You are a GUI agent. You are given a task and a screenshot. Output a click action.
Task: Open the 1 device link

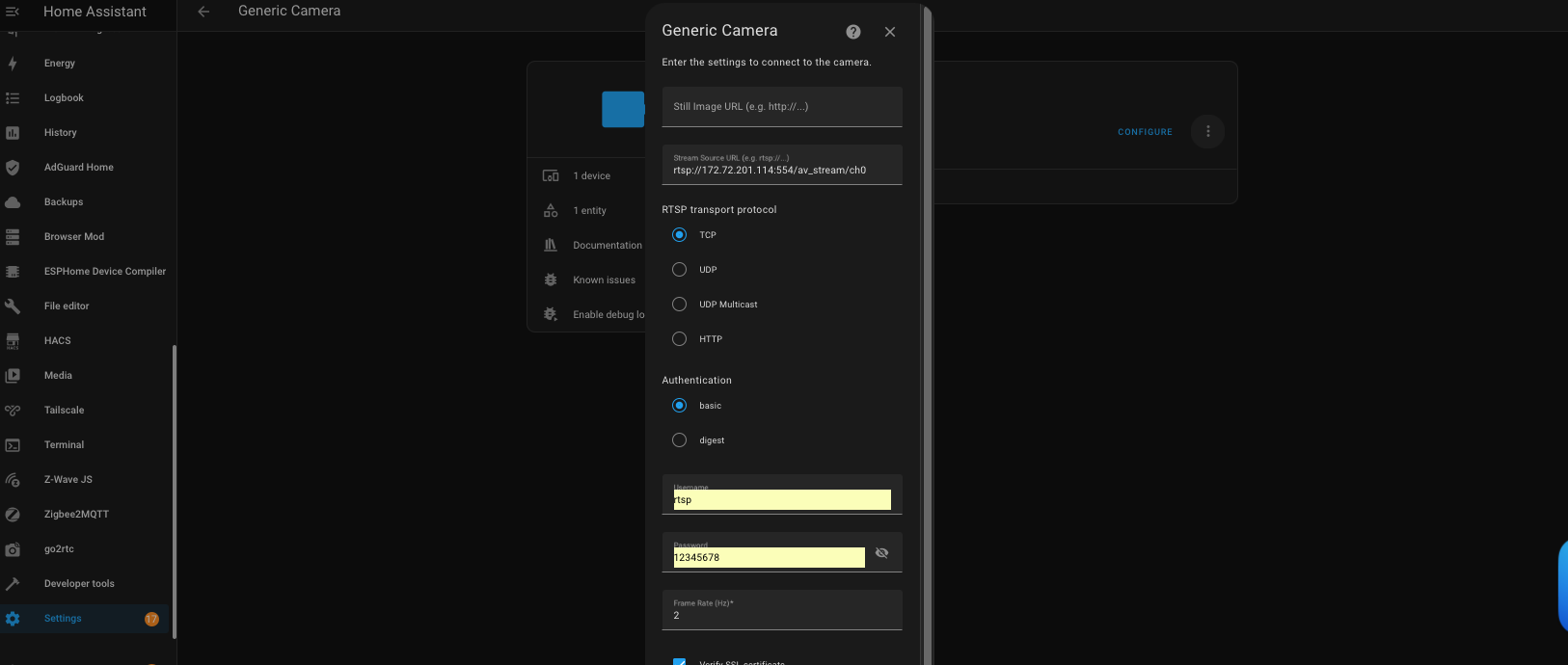[591, 176]
